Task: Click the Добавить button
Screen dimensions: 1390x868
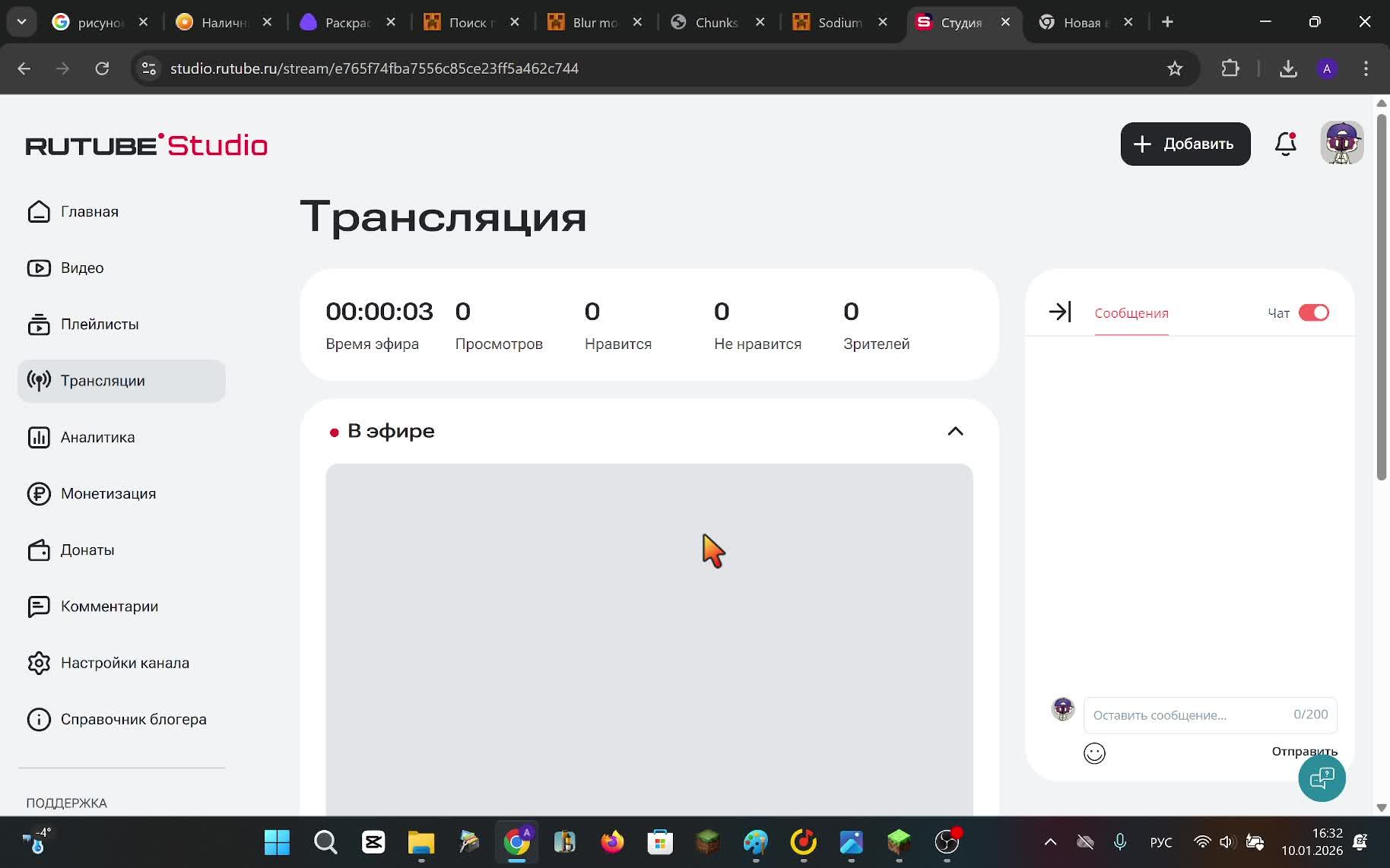Action: [1185, 144]
